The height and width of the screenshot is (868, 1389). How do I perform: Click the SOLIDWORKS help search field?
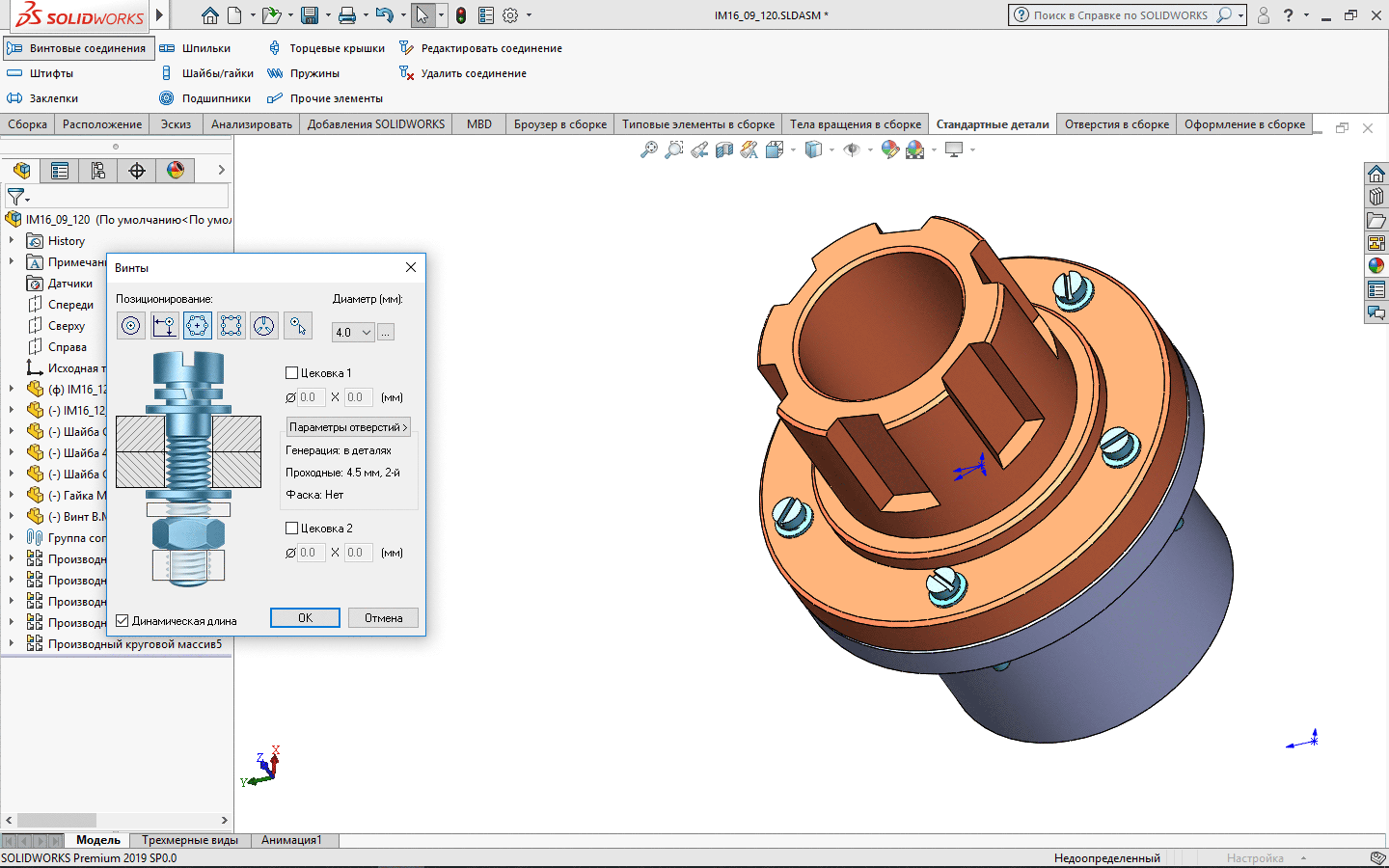[1119, 15]
